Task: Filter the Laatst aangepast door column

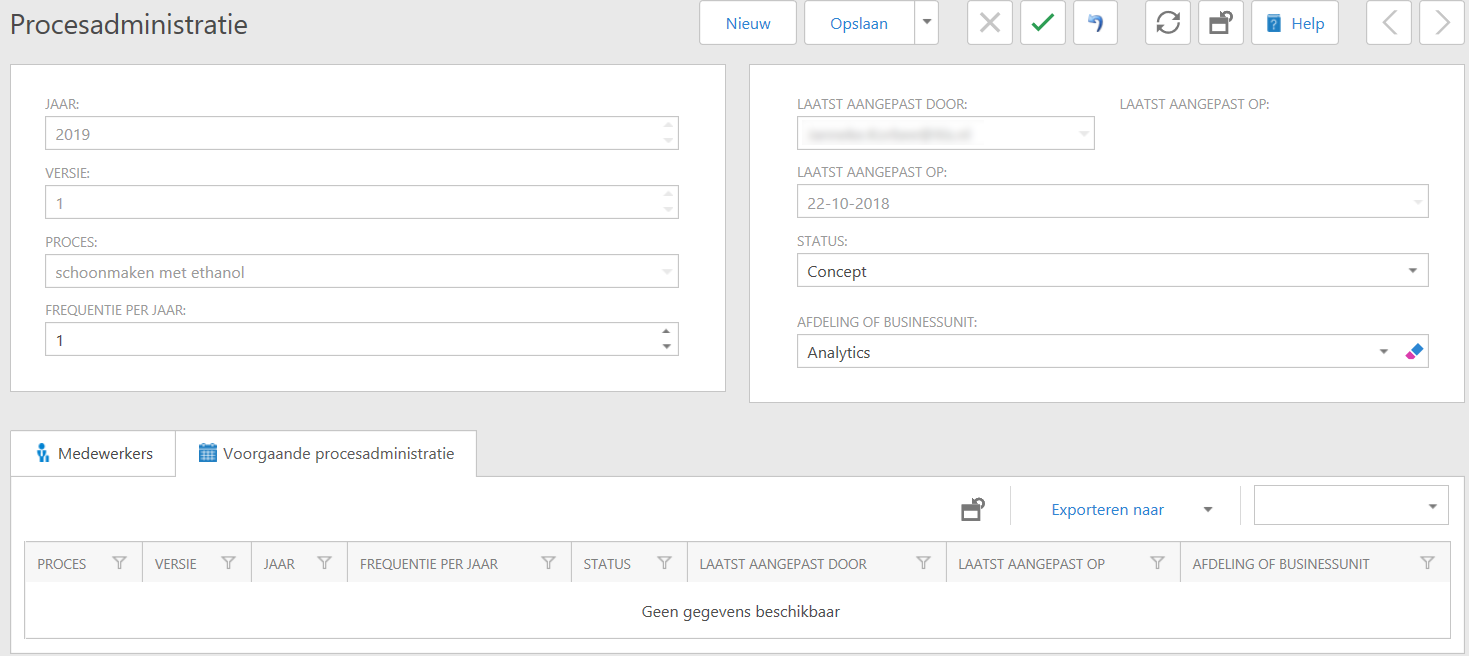Action: (923, 564)
